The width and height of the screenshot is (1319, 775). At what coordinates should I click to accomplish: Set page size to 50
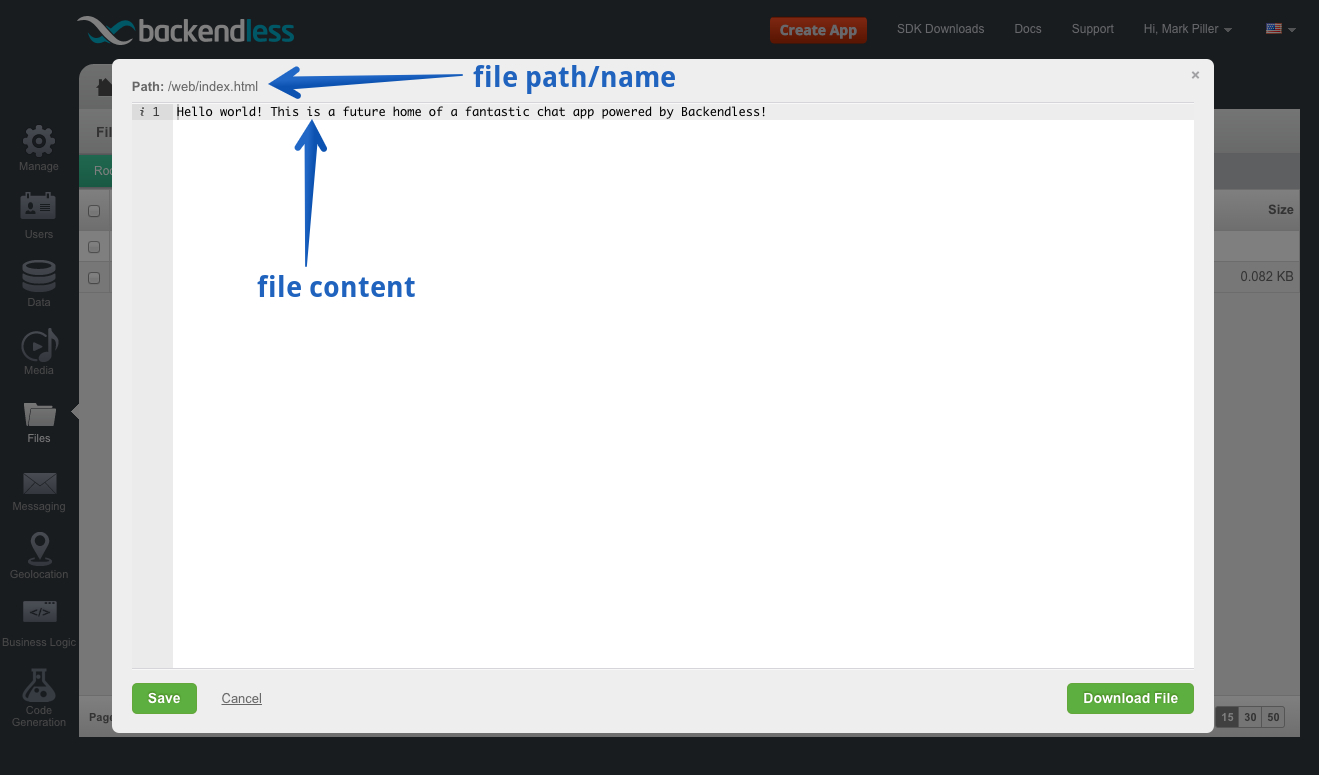1273,717
